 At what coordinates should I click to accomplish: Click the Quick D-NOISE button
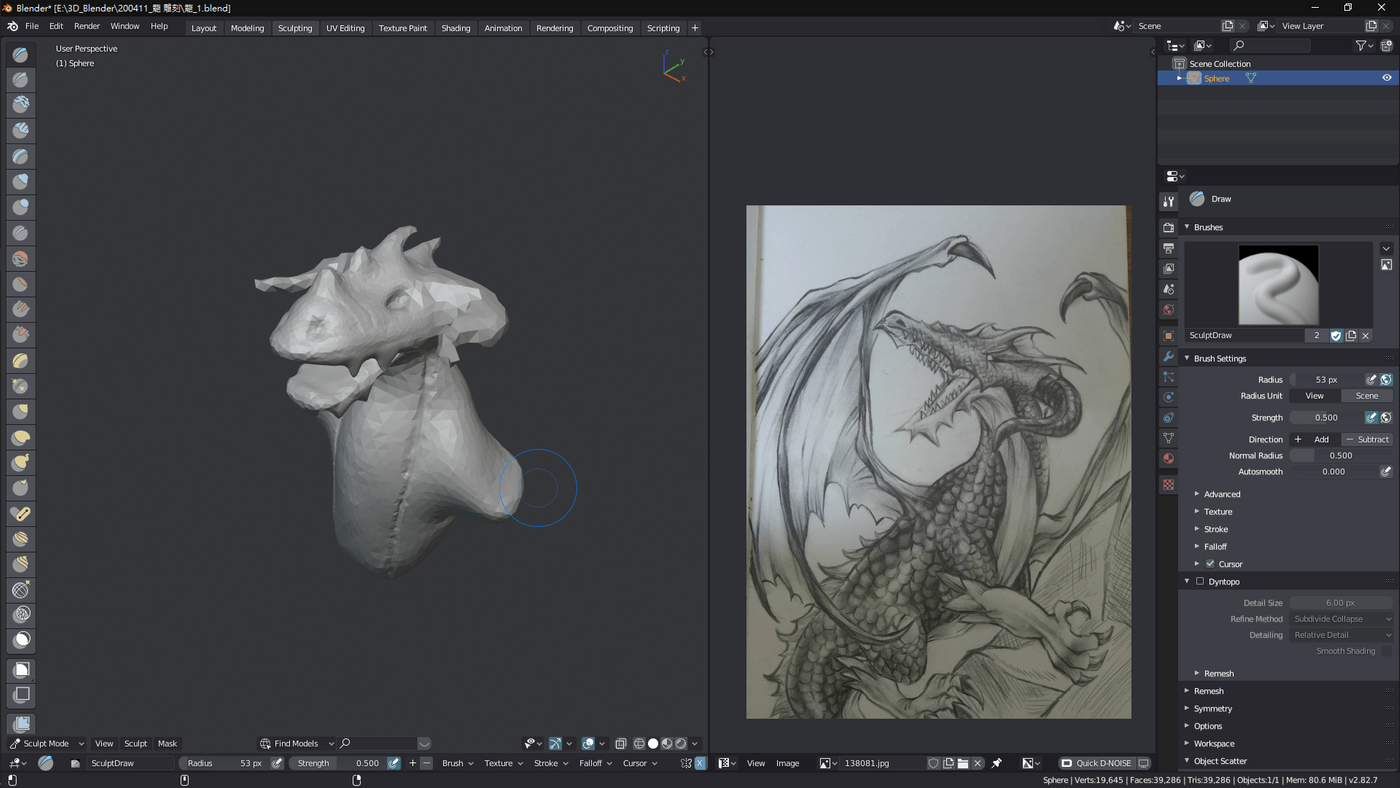1097,763
